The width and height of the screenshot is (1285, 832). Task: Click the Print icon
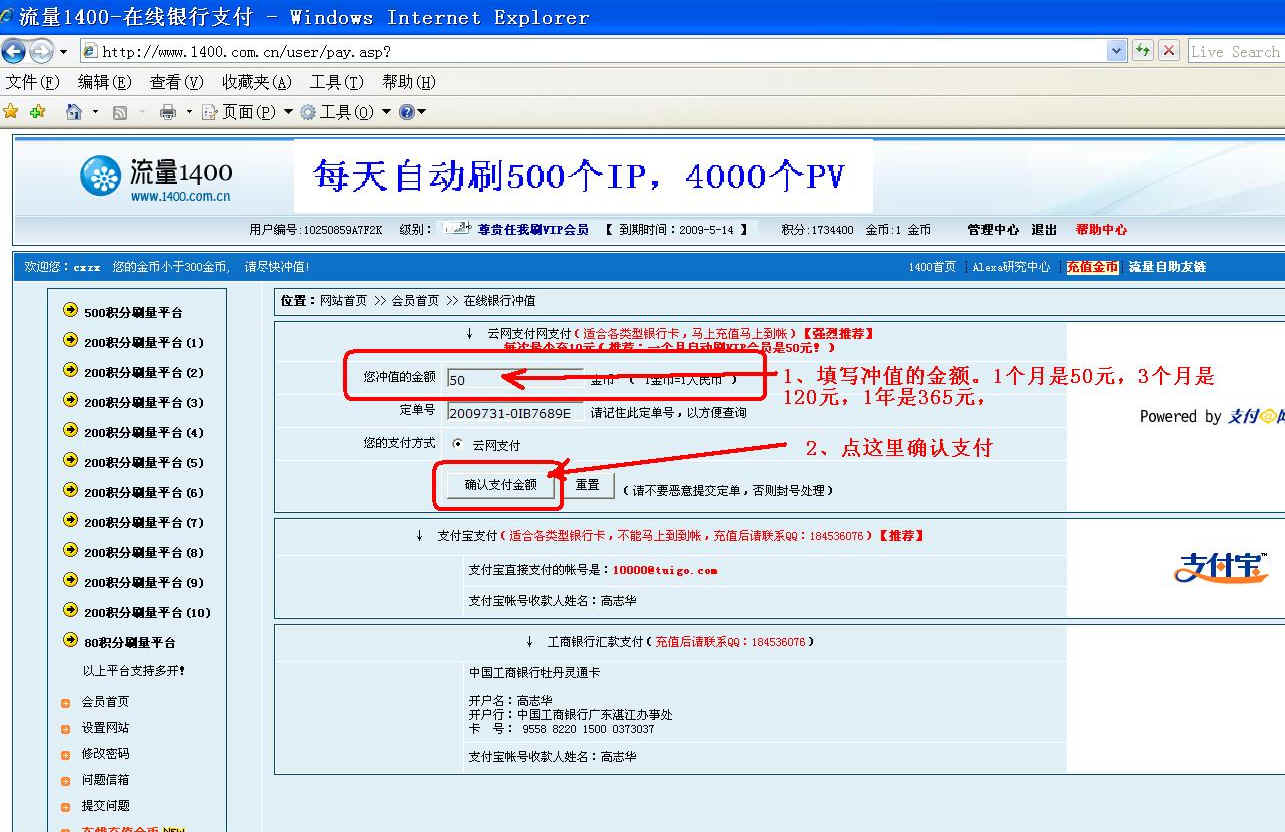(x=168, y=112)
